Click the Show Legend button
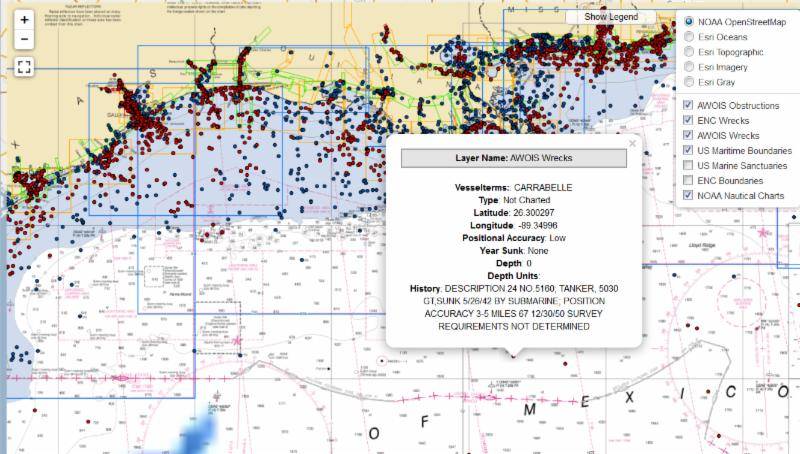 tap(611, 17)
